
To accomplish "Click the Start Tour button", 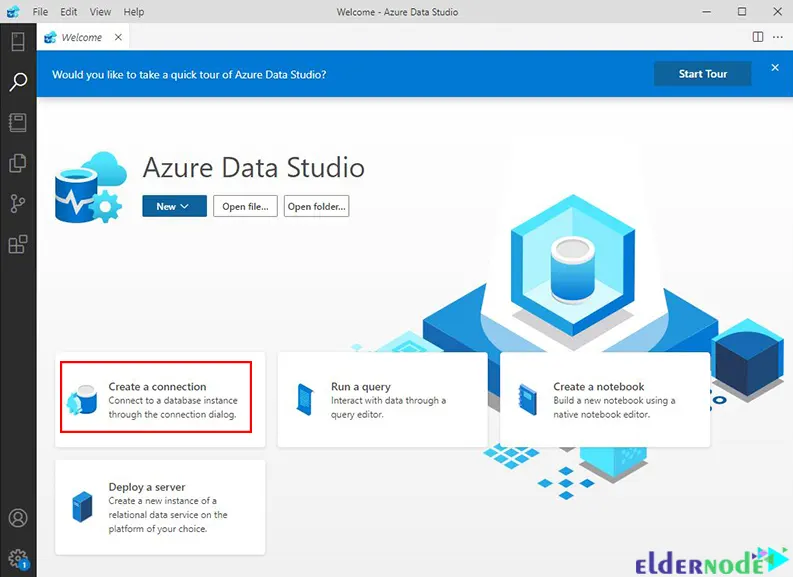I will (702, 74).
